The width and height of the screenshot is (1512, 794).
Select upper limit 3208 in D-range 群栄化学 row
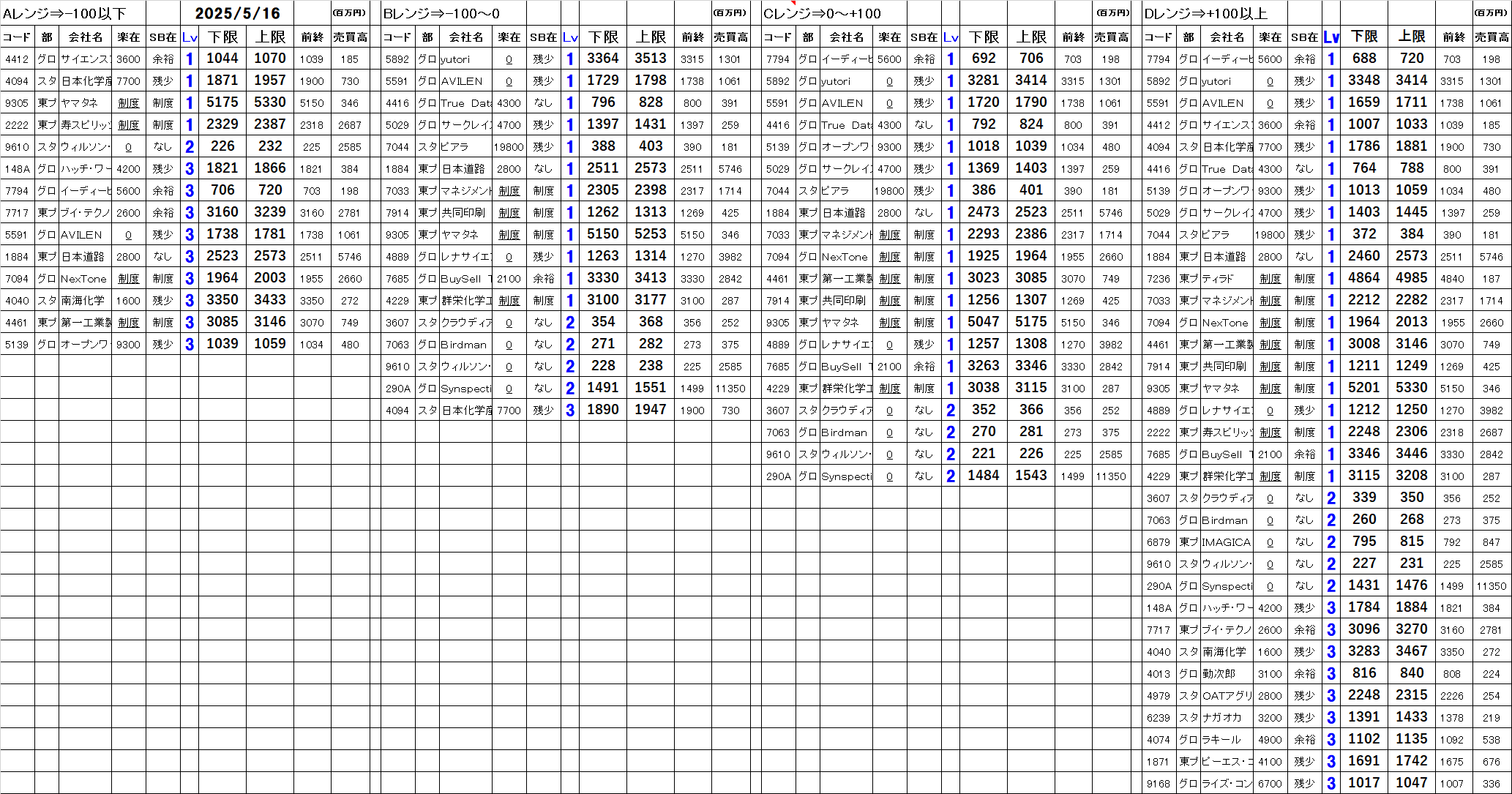pyautogui.click(x=1412, y=476)
